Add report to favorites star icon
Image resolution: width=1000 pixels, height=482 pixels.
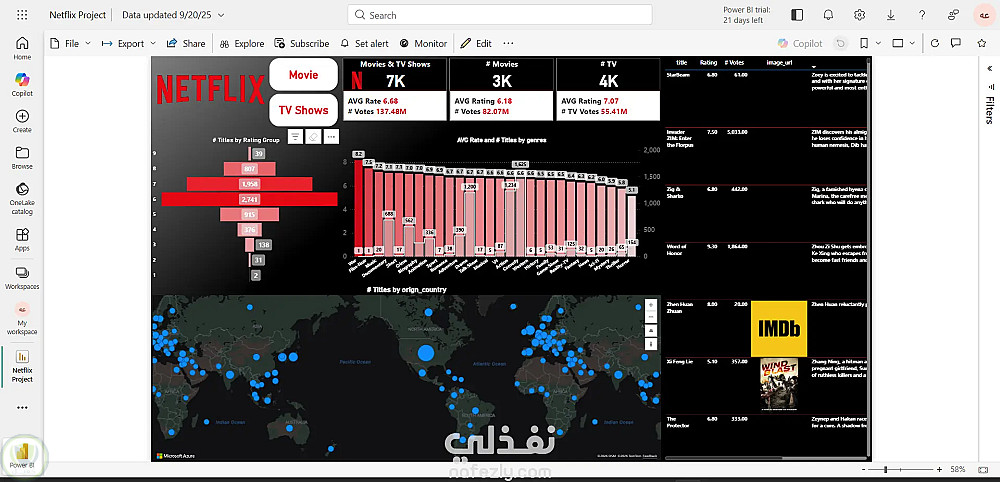pos(982,43)
